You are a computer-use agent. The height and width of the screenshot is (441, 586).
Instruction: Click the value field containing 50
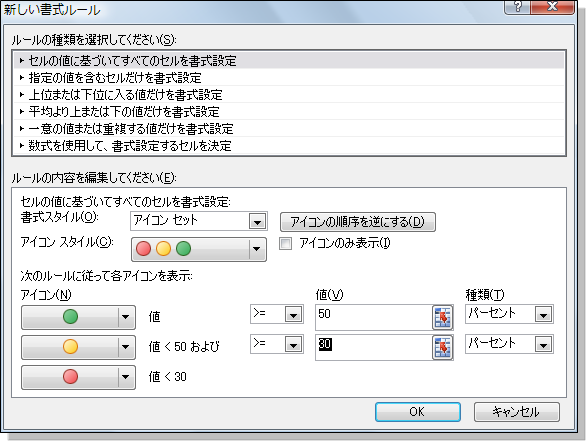374,317
